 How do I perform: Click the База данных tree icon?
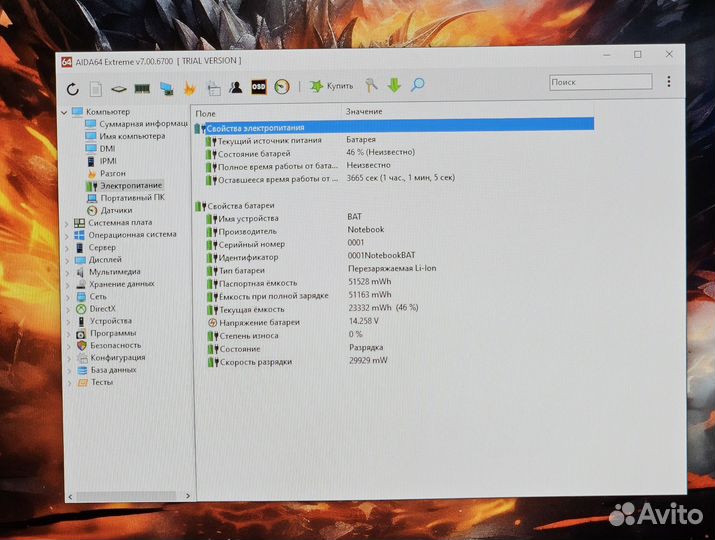point(82,370)
